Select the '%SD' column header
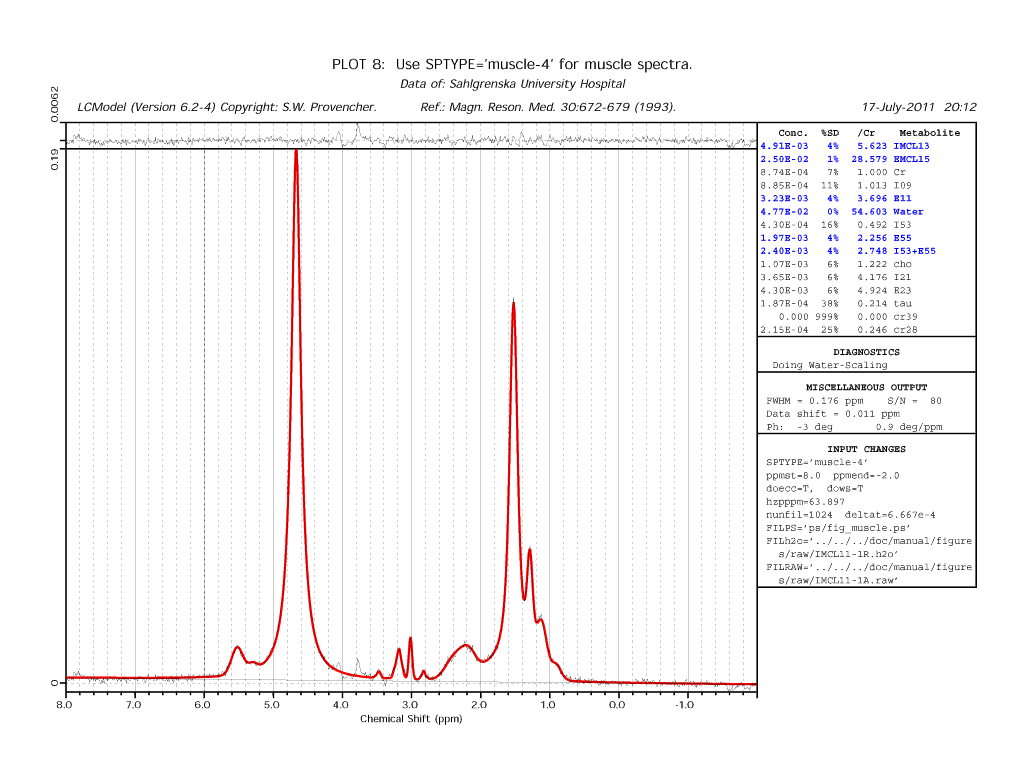1024x770 pixels. (830, 133)
